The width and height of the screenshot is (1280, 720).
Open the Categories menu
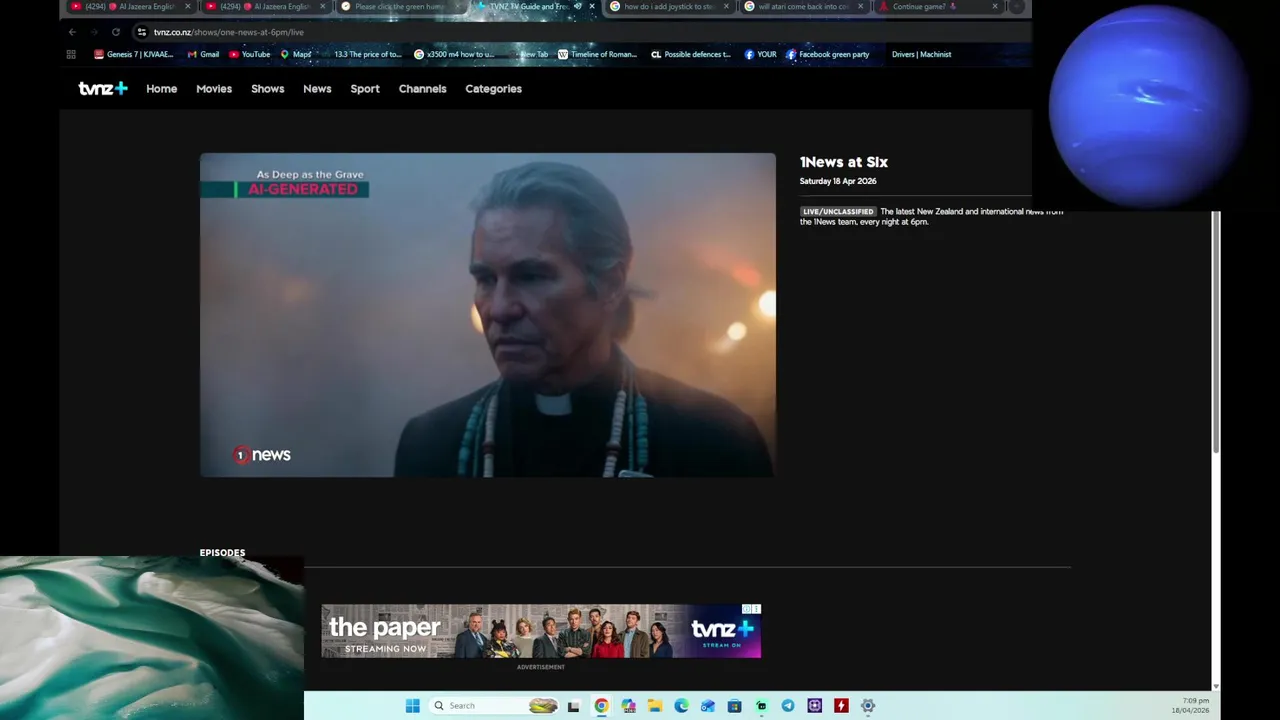click(x=493, y=89)
